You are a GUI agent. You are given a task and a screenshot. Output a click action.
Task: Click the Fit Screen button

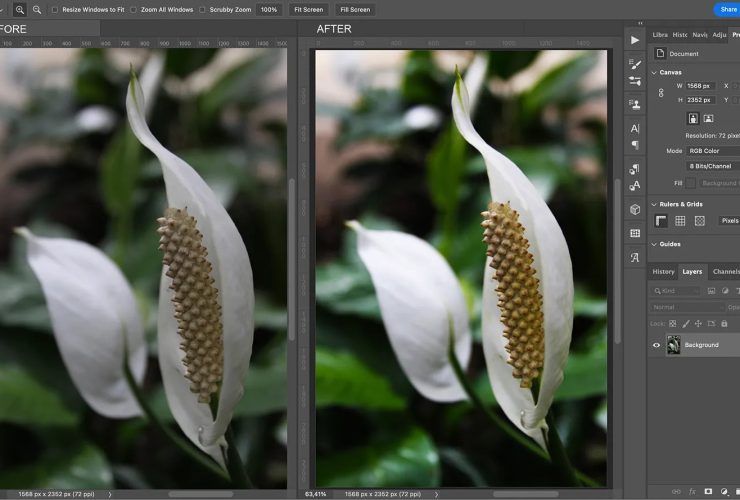pos(308,10)
